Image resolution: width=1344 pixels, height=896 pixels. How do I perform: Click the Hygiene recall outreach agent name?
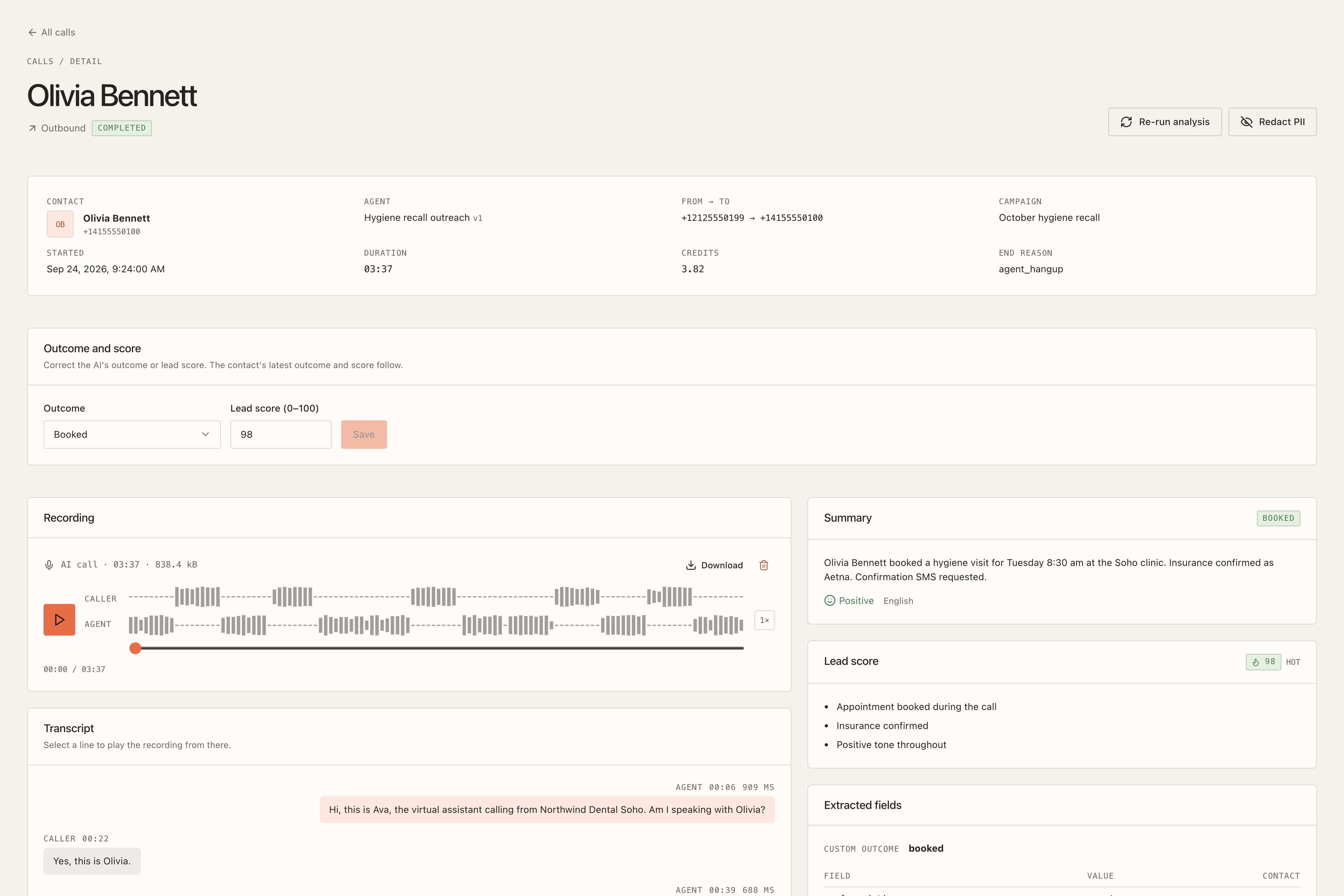tap(417, 218)
